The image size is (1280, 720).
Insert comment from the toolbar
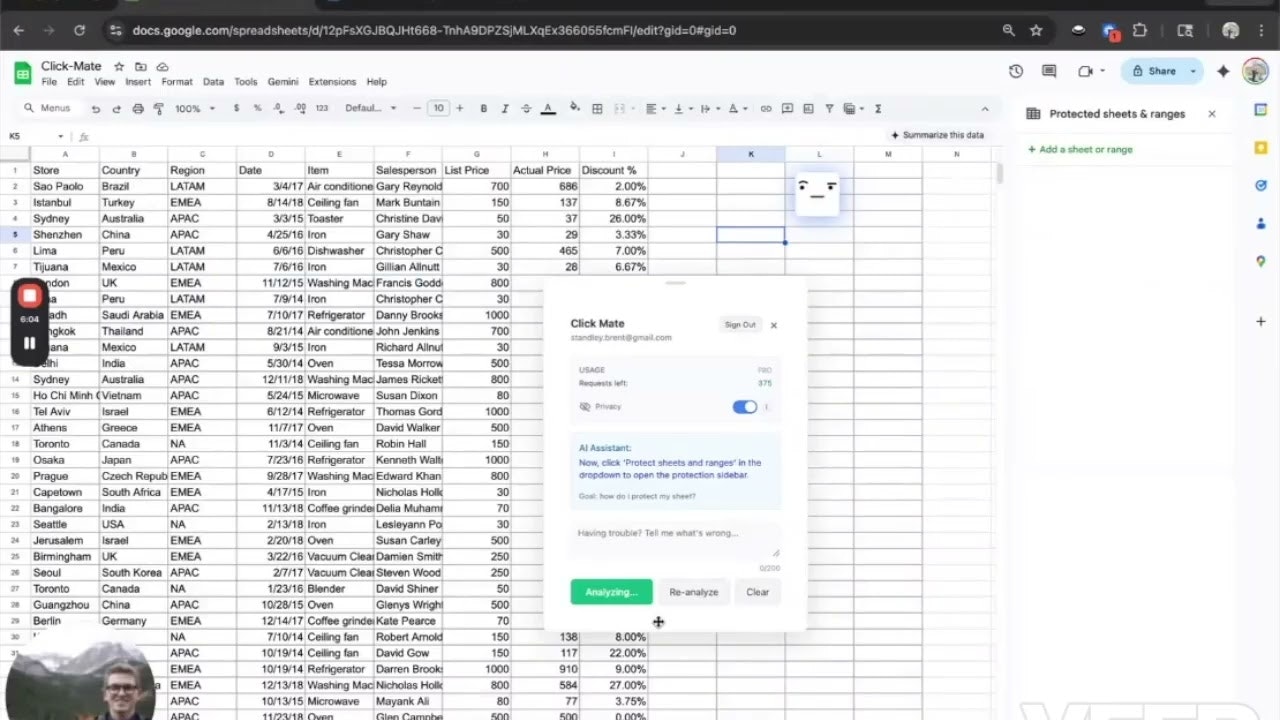(787, 108)
